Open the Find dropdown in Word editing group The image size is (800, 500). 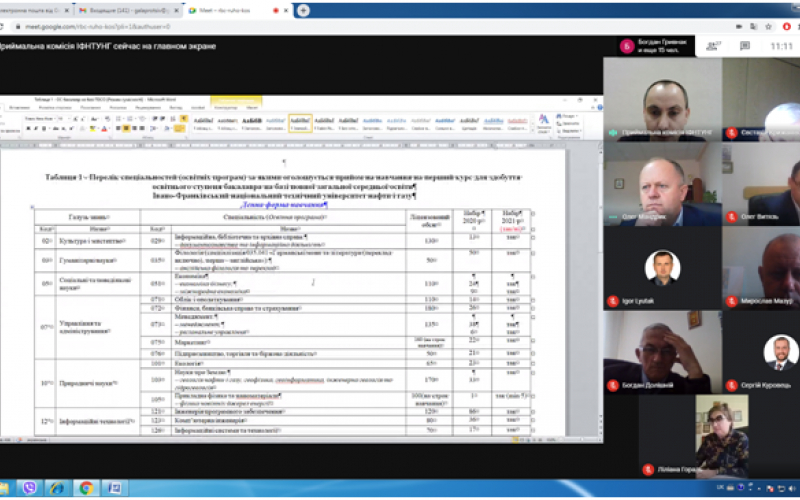567,116
